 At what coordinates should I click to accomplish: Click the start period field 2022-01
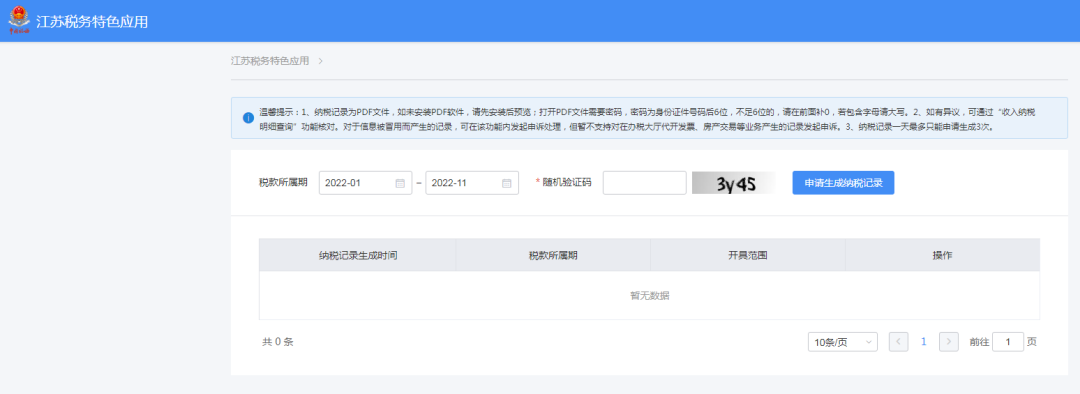pos(366,183)
